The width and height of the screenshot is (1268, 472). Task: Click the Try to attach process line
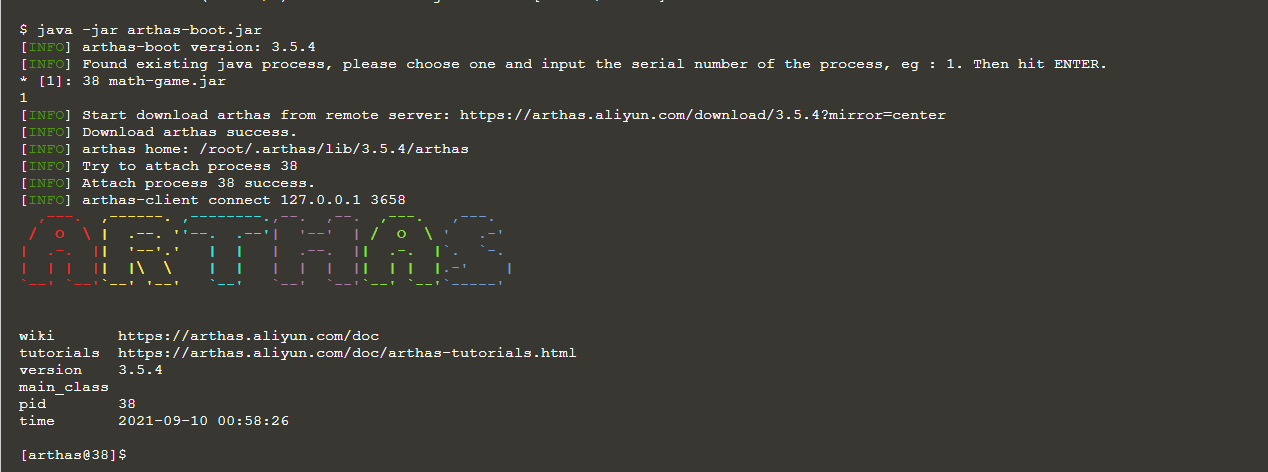pyautogui.click(x=189, y=166)
